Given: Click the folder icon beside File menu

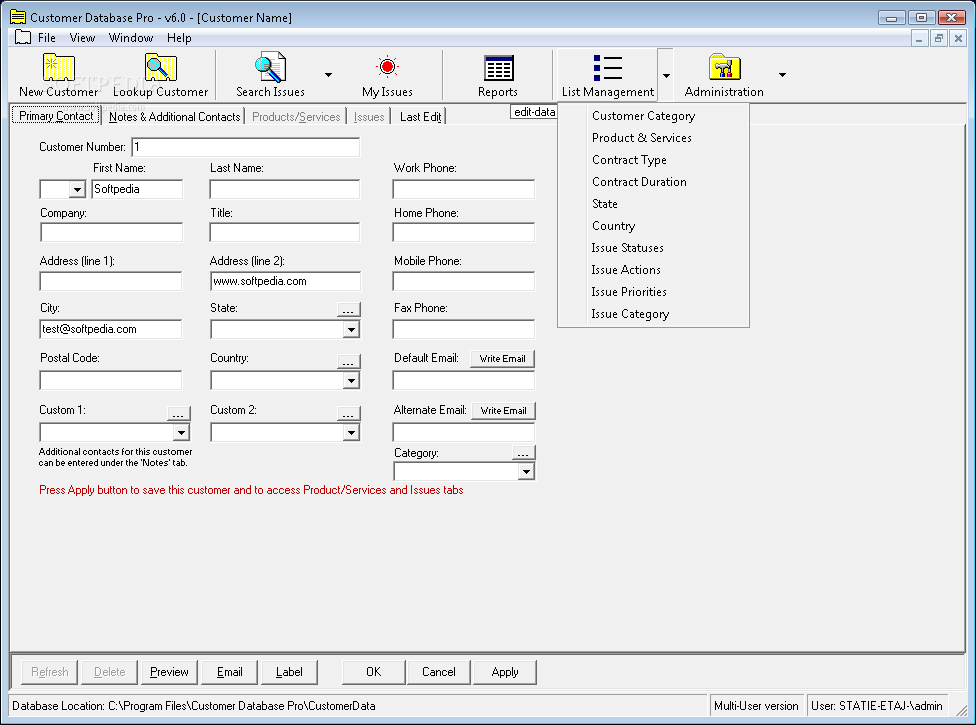Looking at the screenshot, I should (23, 37).
